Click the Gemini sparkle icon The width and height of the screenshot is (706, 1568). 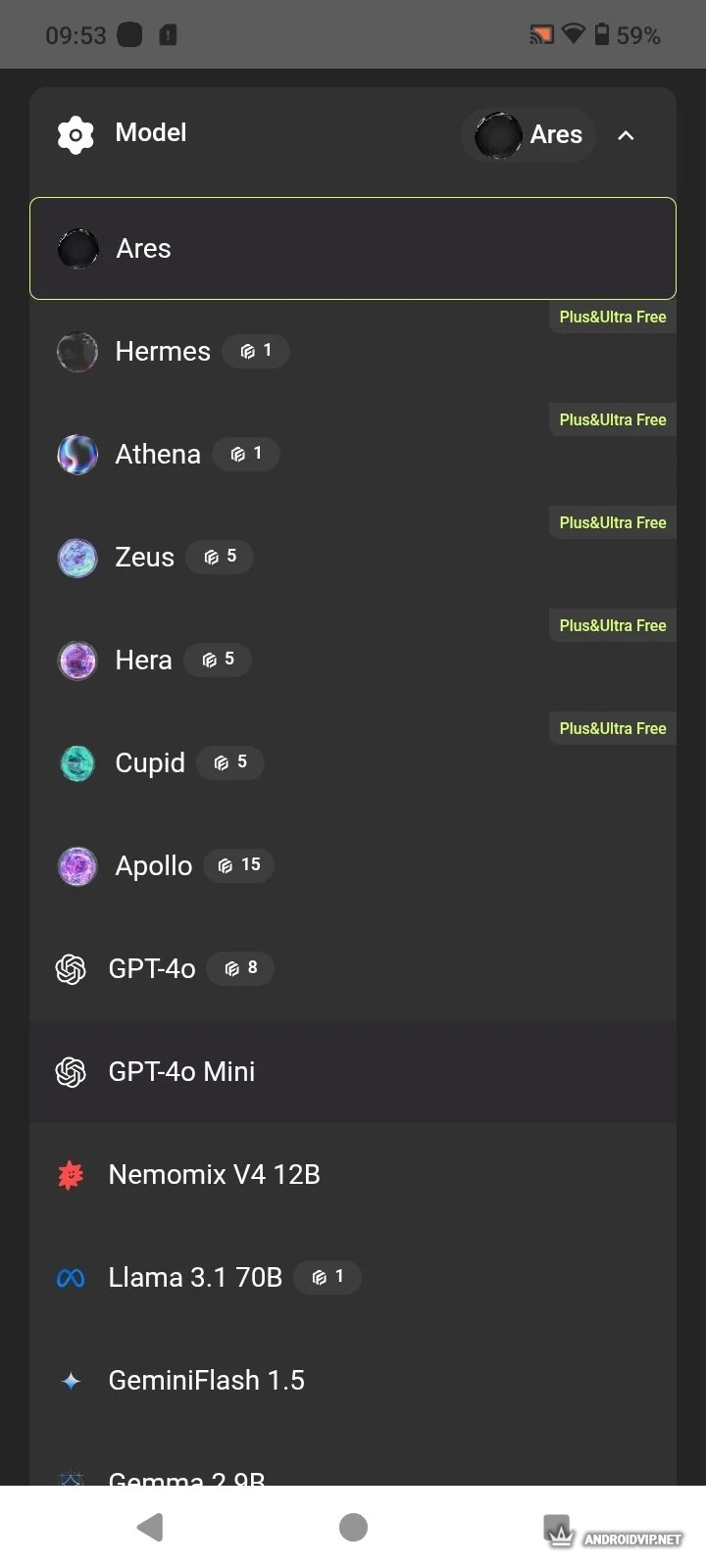tap(71, 1381)
